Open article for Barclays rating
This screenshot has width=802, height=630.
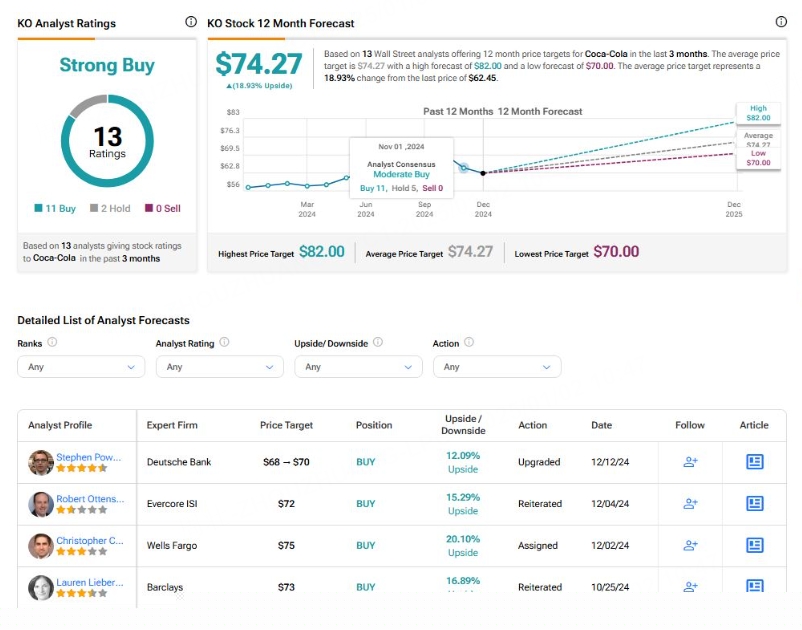(x=754, y=586)
